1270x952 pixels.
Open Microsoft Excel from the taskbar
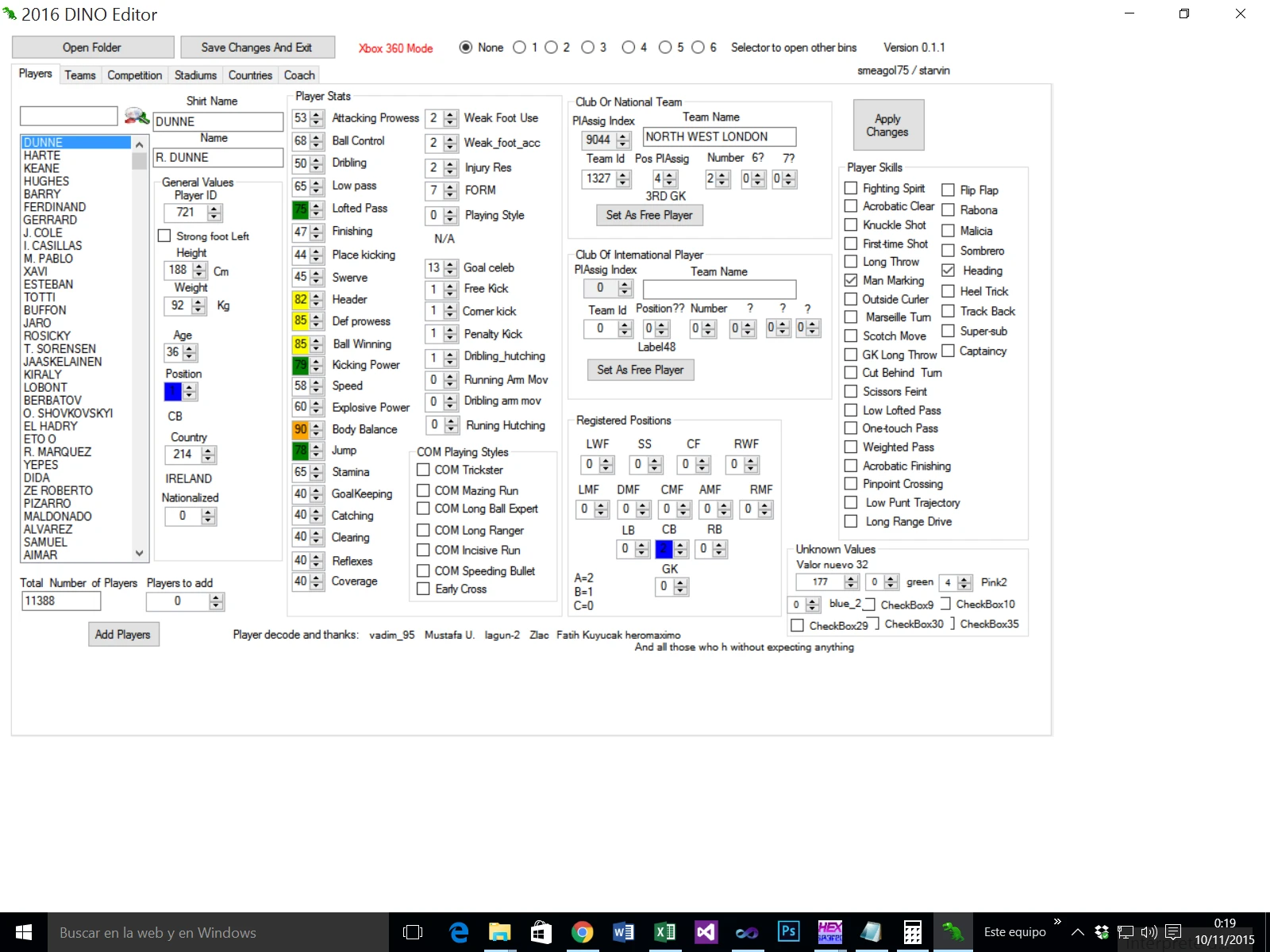[665, 932]
